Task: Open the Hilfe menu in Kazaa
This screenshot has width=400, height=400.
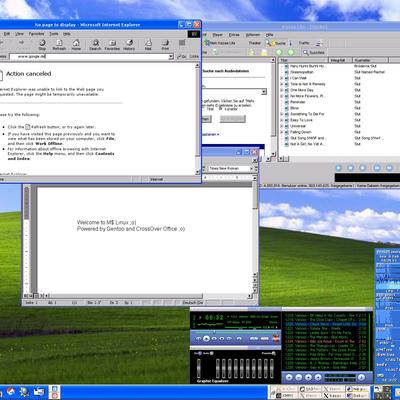Action: coord(269,35)
